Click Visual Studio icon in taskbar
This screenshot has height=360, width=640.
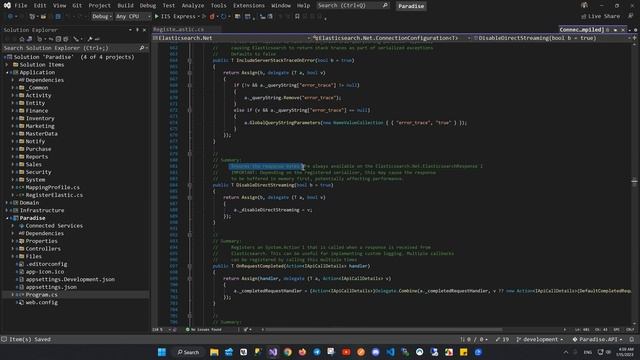pyautogui.click(x=273, y=352)
